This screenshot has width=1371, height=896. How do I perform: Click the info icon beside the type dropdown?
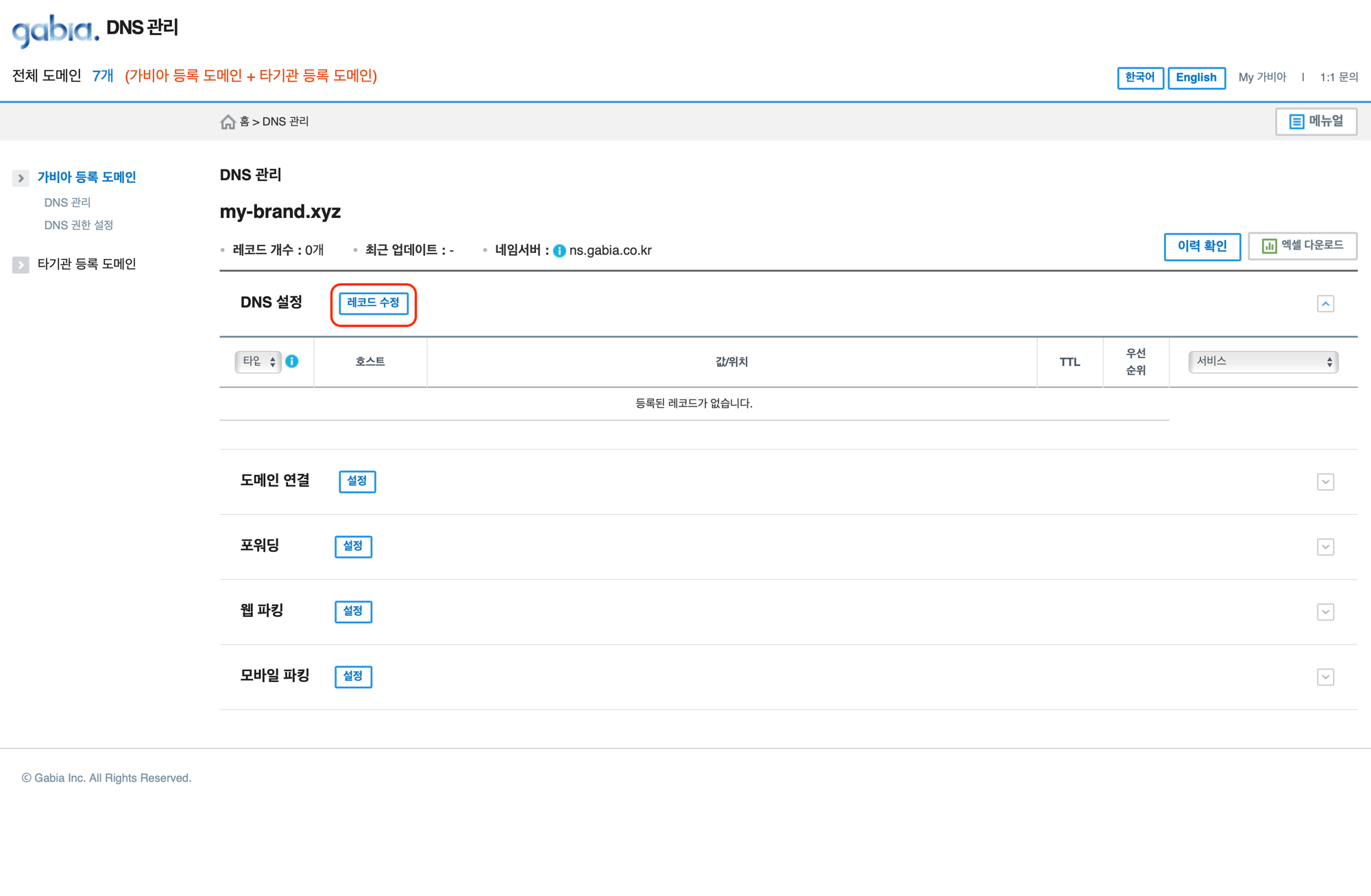tap(292, 361)
